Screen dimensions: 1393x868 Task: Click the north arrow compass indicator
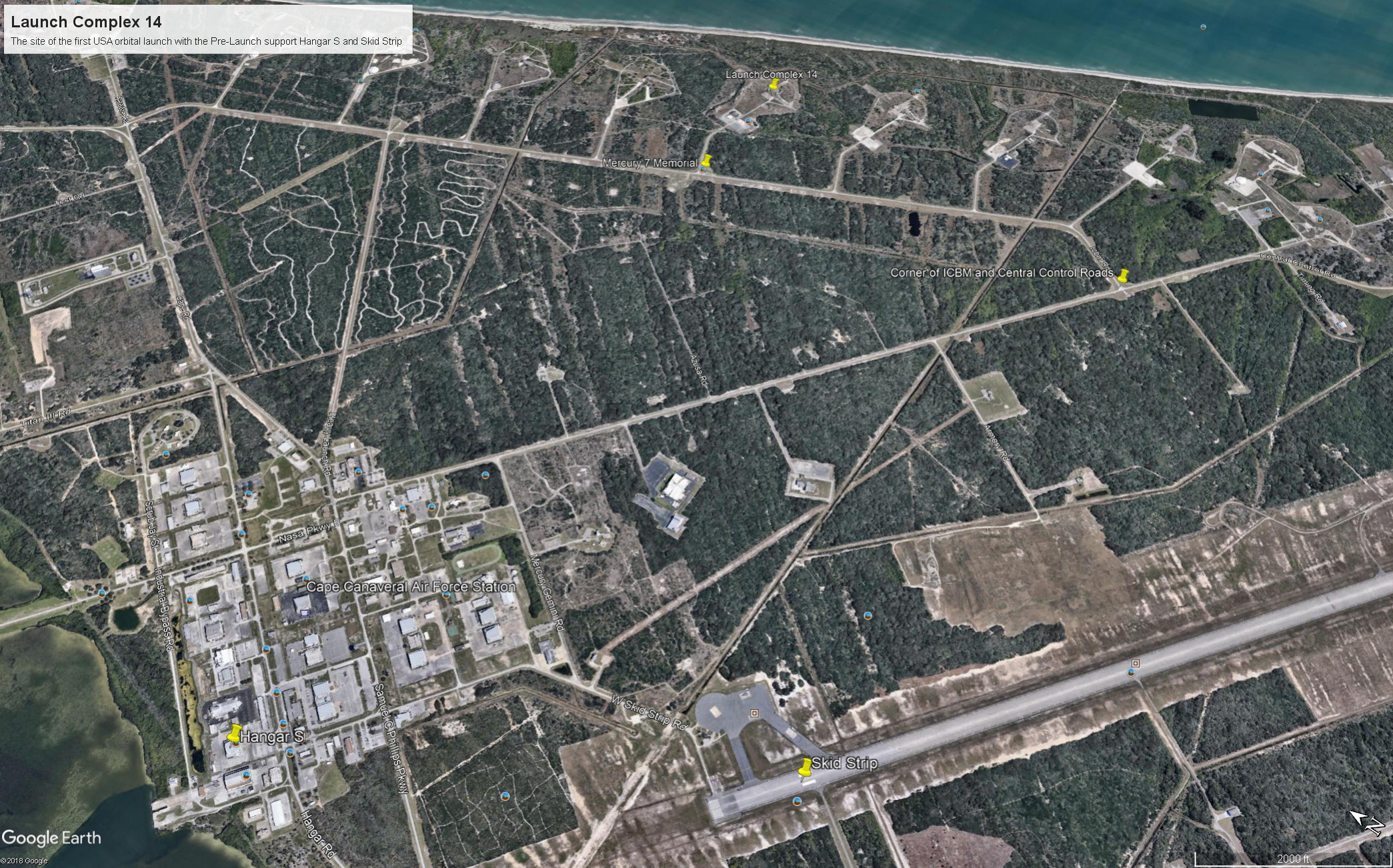(x=1366, y=823)
